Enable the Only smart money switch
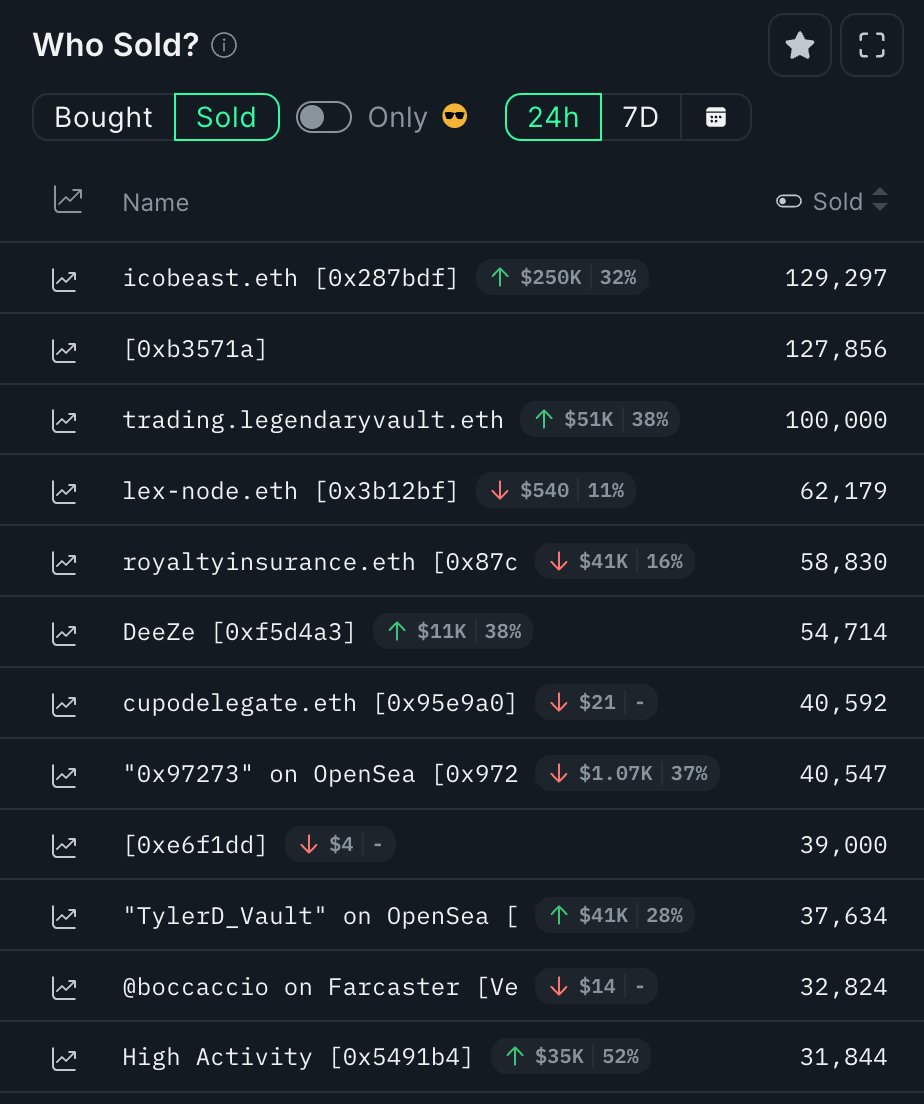The width and height of the screenshot is (924, 1104). coord(324,117)
